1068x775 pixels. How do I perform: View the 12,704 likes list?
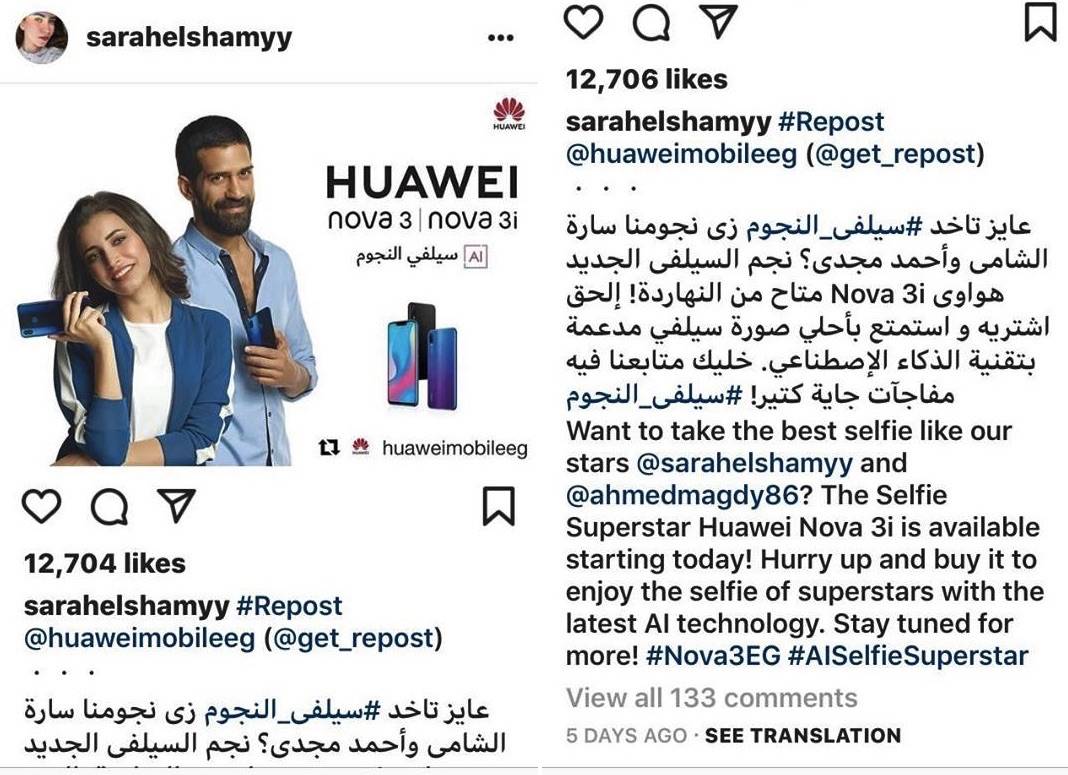click(104, 564)
